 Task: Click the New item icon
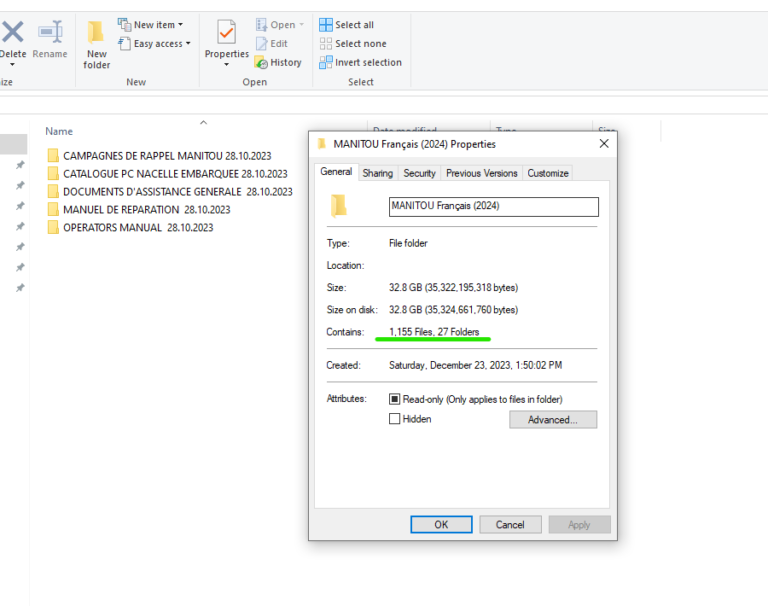pos(124,24)
